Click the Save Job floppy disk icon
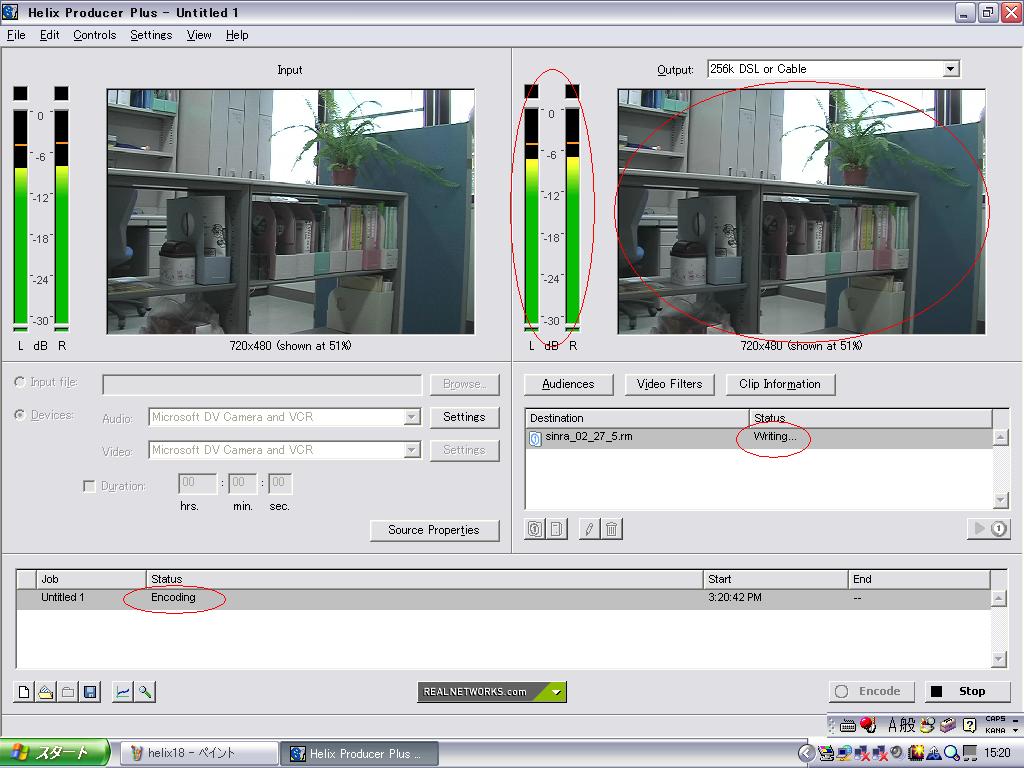 [90, 692]
